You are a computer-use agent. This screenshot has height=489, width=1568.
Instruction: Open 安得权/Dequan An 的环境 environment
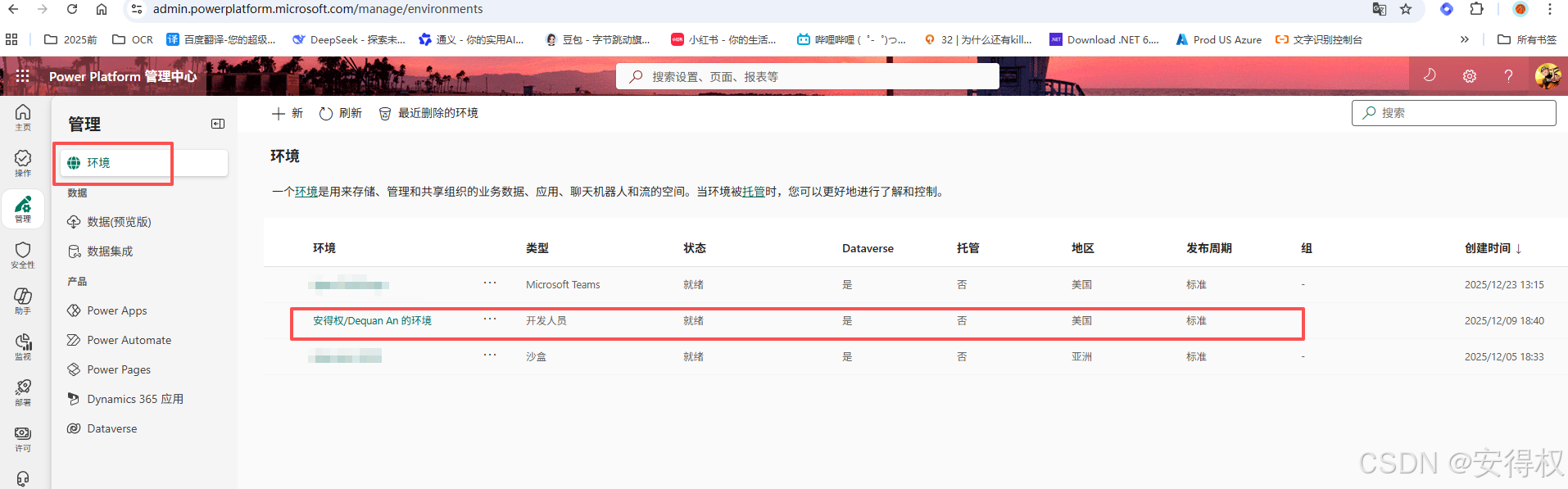[x=372, y=321]
